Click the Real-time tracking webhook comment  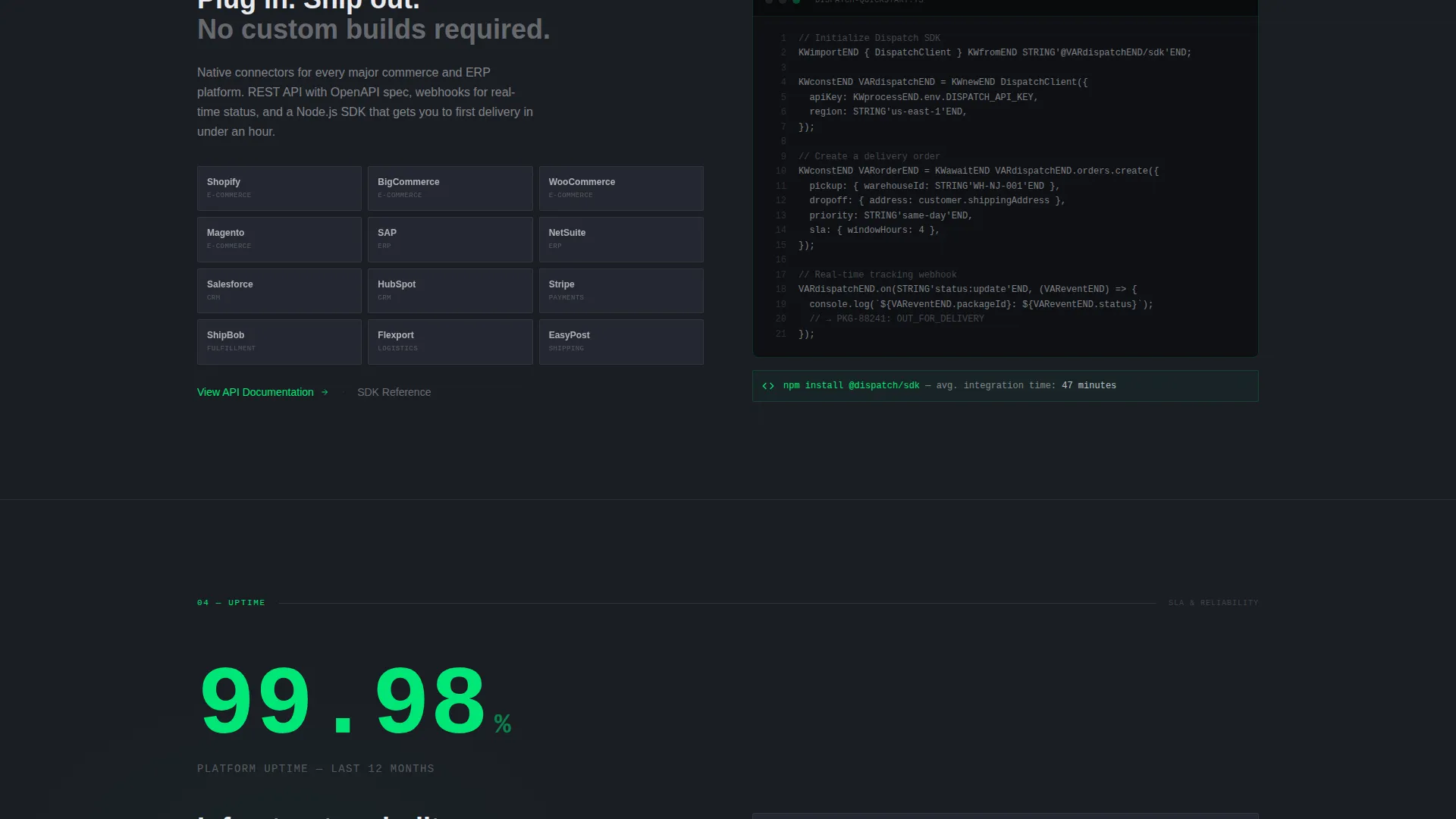click(x=877, y=275)
